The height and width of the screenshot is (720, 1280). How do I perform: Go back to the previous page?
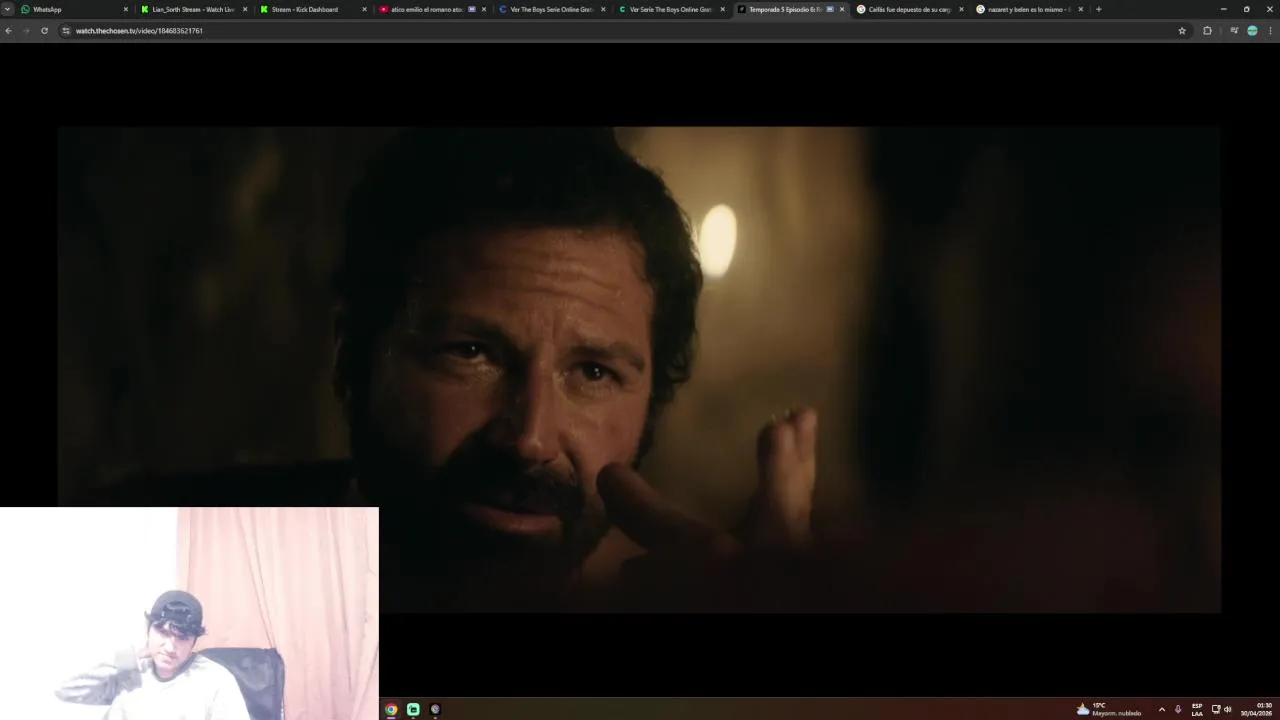click(x=8, y=31)
